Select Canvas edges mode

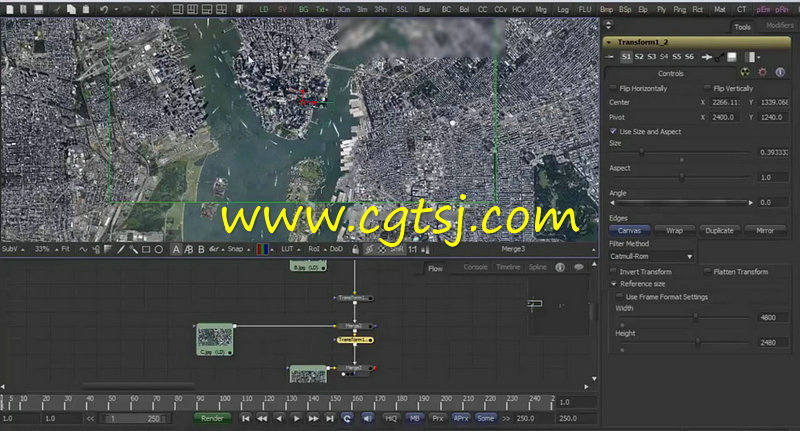(x=629, y=231)
